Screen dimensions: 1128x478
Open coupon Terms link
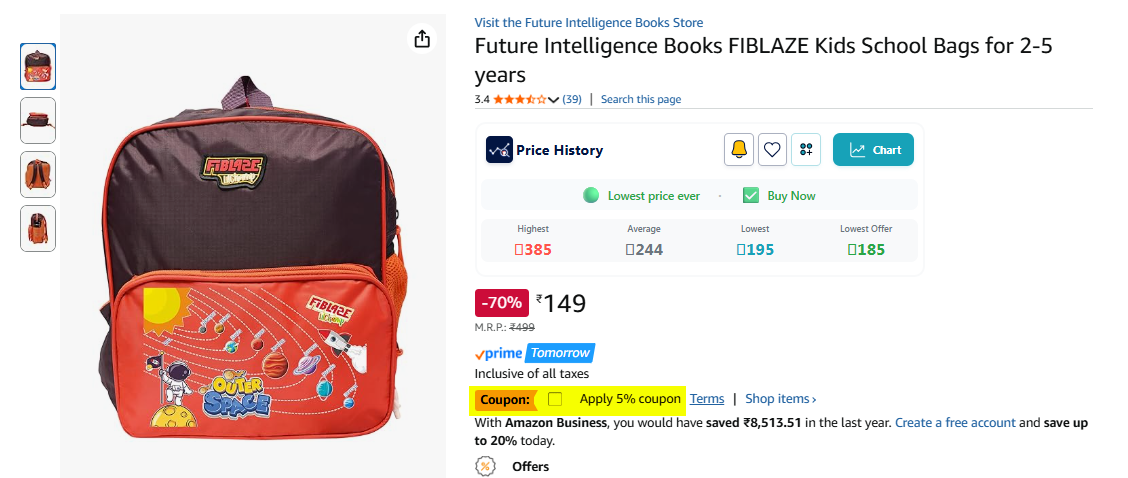(707, 398)
